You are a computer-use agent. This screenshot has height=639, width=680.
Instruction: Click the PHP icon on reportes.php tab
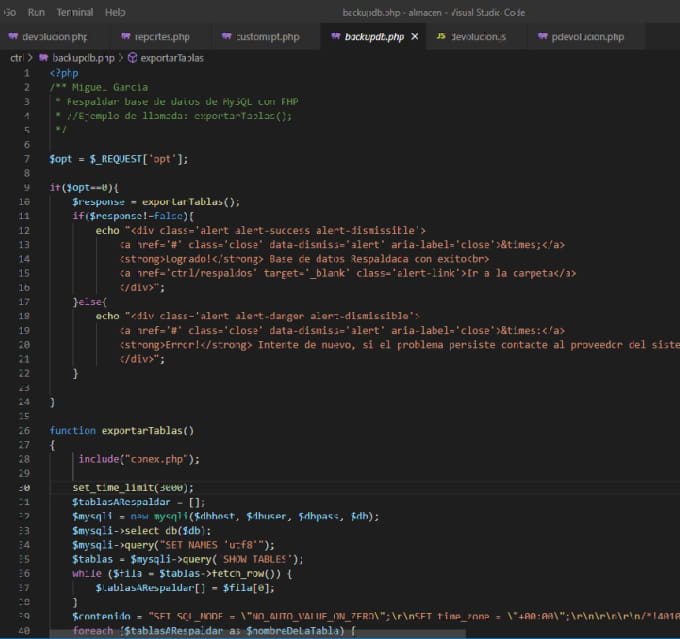(126, 36)
